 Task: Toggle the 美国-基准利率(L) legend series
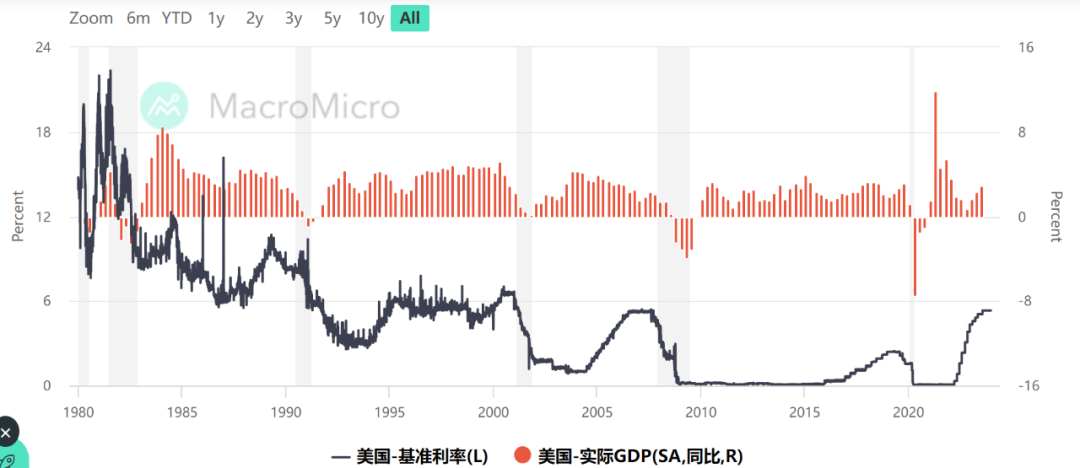click(x=410, y=456)
